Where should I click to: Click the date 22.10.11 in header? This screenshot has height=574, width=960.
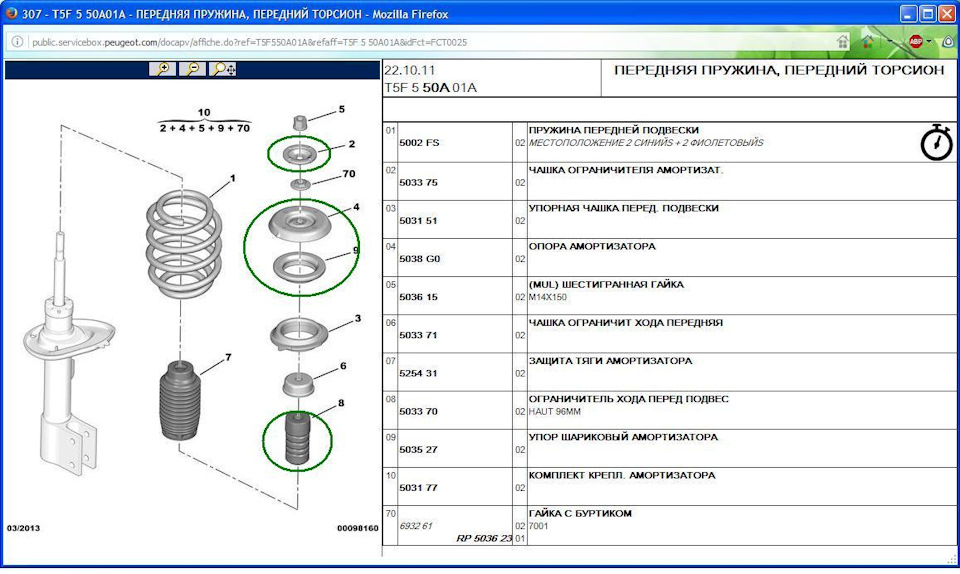pyautogui.click(x=410, y=70)
